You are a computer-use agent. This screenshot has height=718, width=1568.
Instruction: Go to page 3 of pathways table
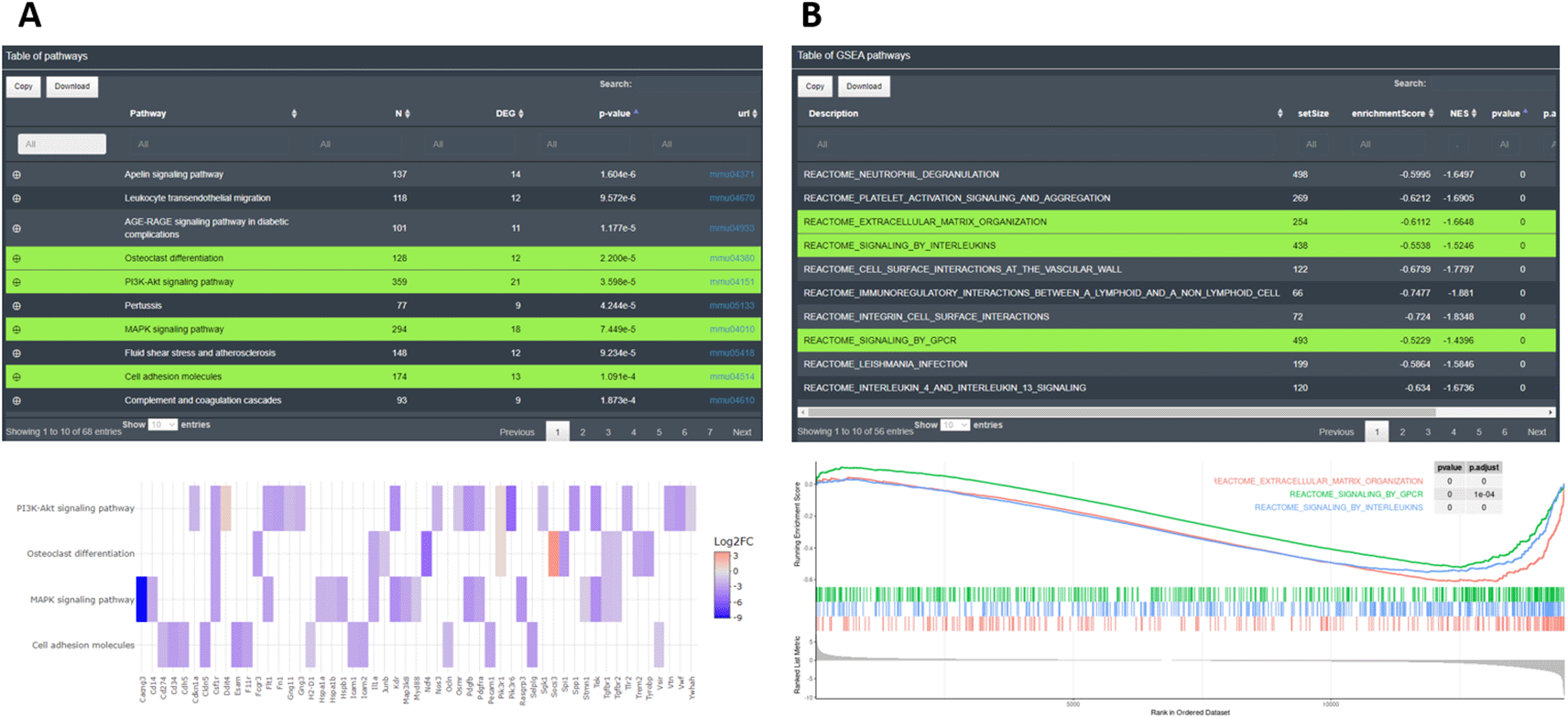point(608,432)
